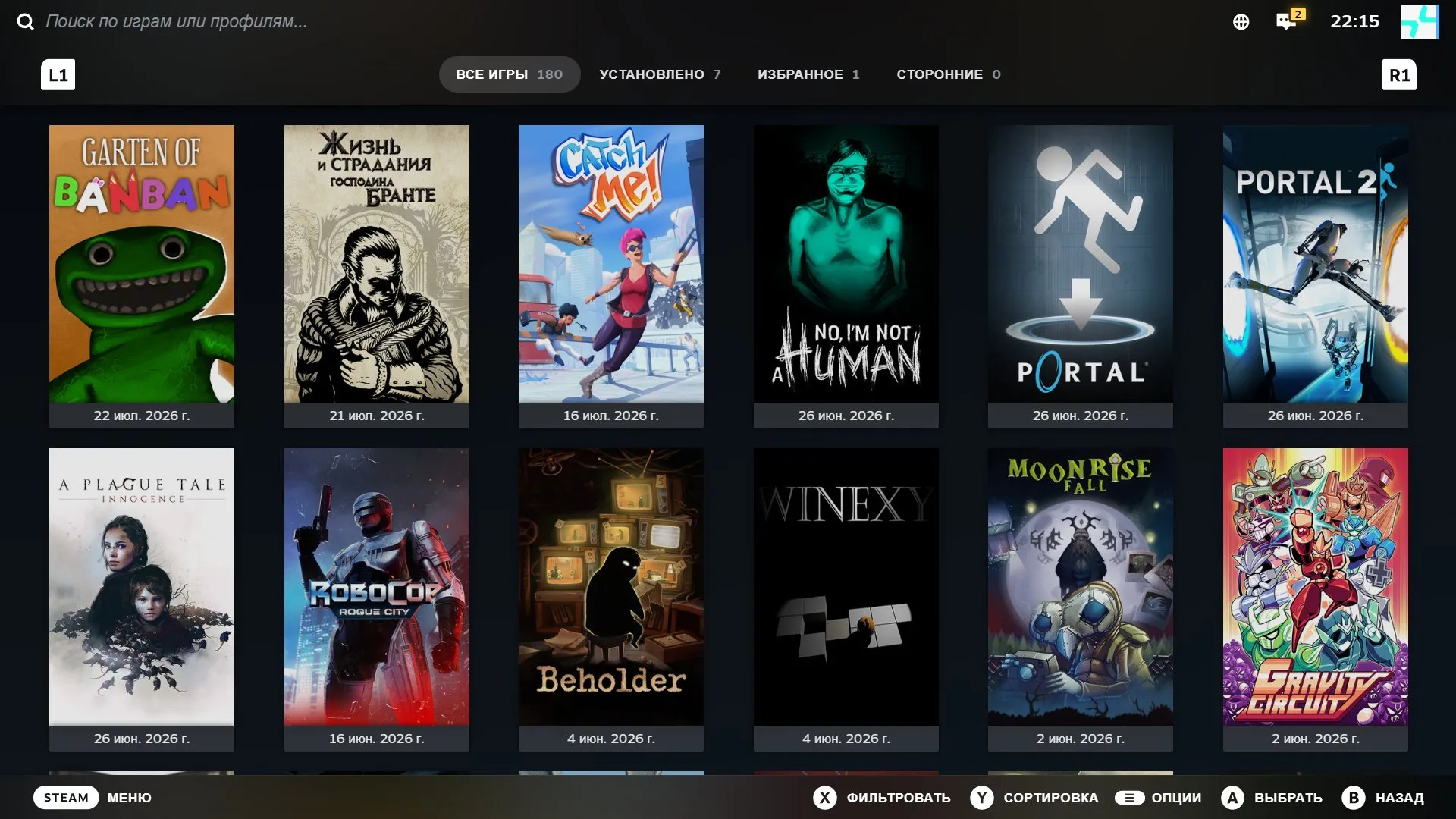
Task: Click the ВЫБРАТЬ label
Action: pos(1288,798)
